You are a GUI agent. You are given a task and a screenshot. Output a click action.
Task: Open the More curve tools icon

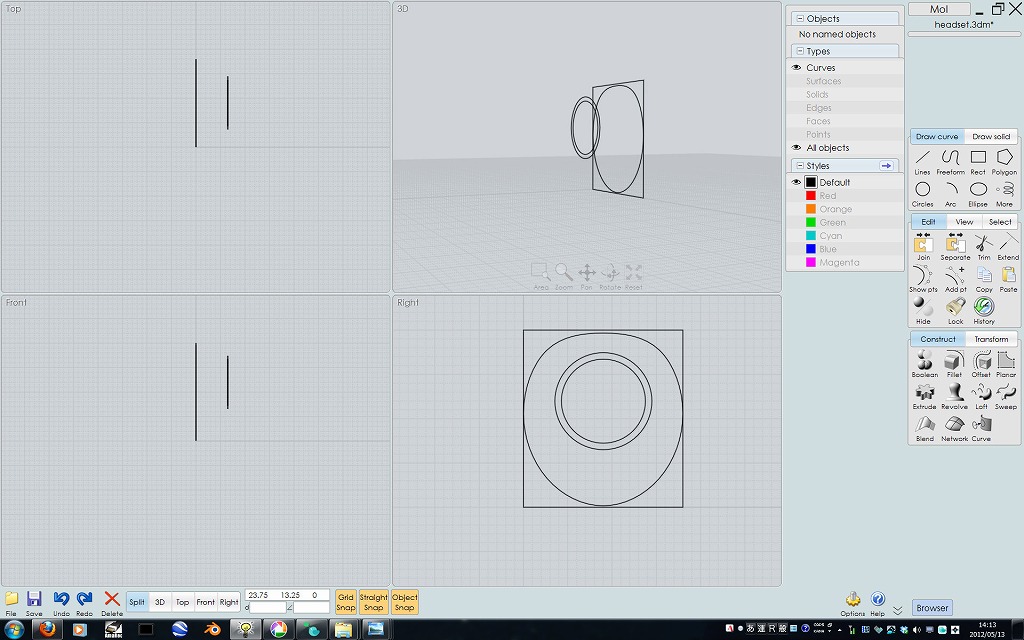coord(1004,194)
